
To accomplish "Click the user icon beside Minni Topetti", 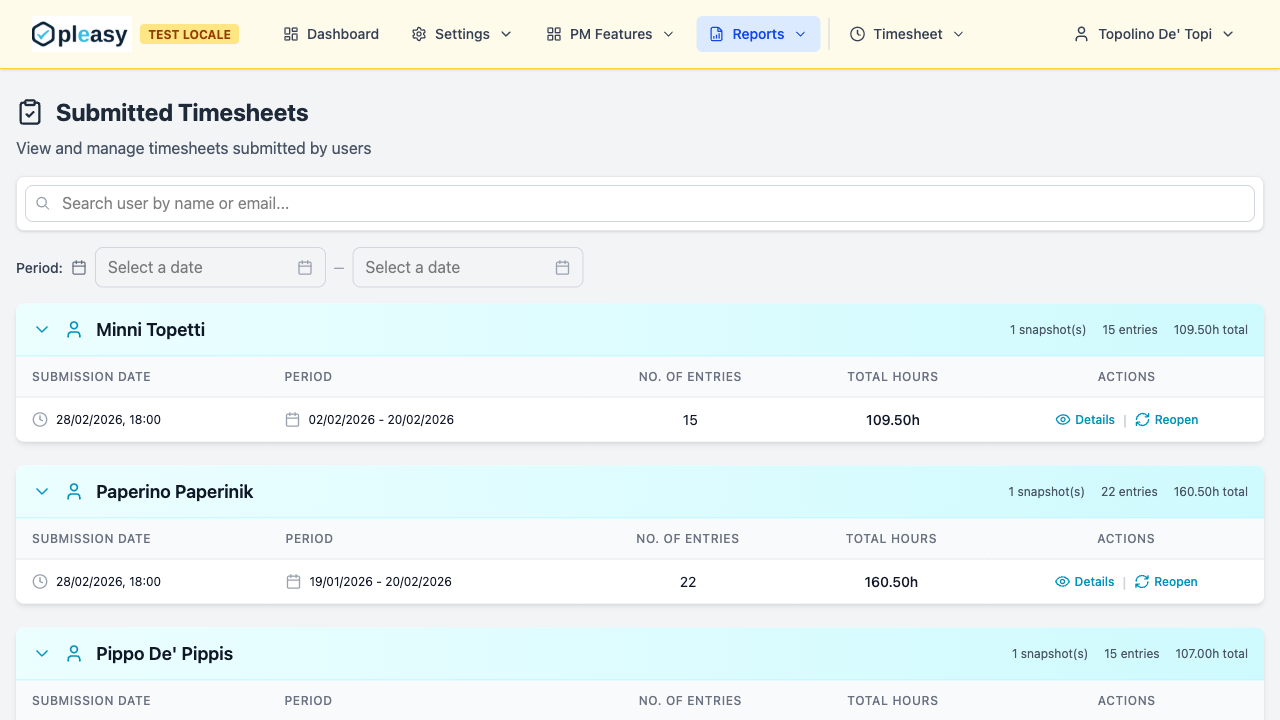I will point(74,330).
